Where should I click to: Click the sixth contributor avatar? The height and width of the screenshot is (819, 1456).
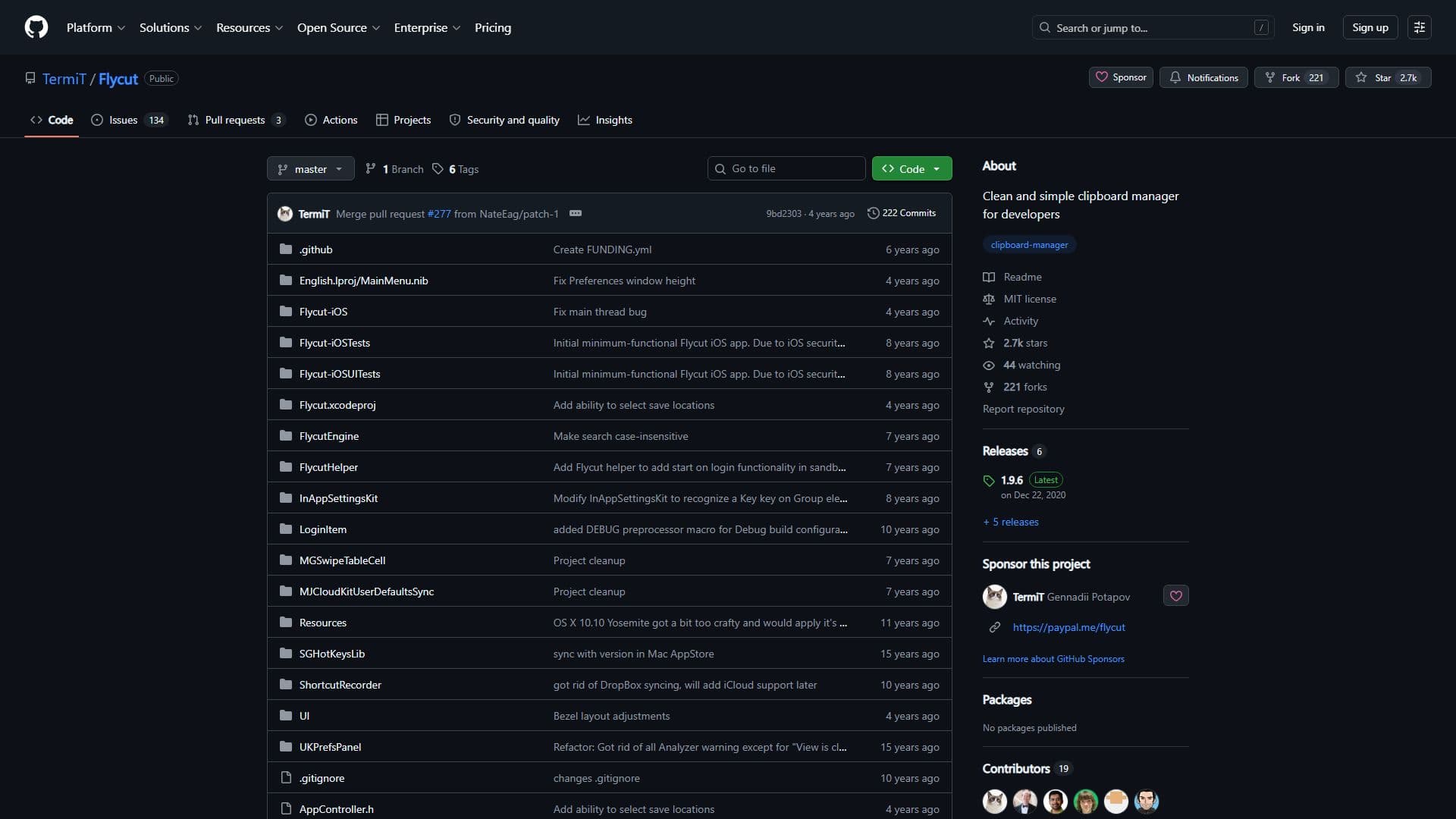pos(1146,801)
